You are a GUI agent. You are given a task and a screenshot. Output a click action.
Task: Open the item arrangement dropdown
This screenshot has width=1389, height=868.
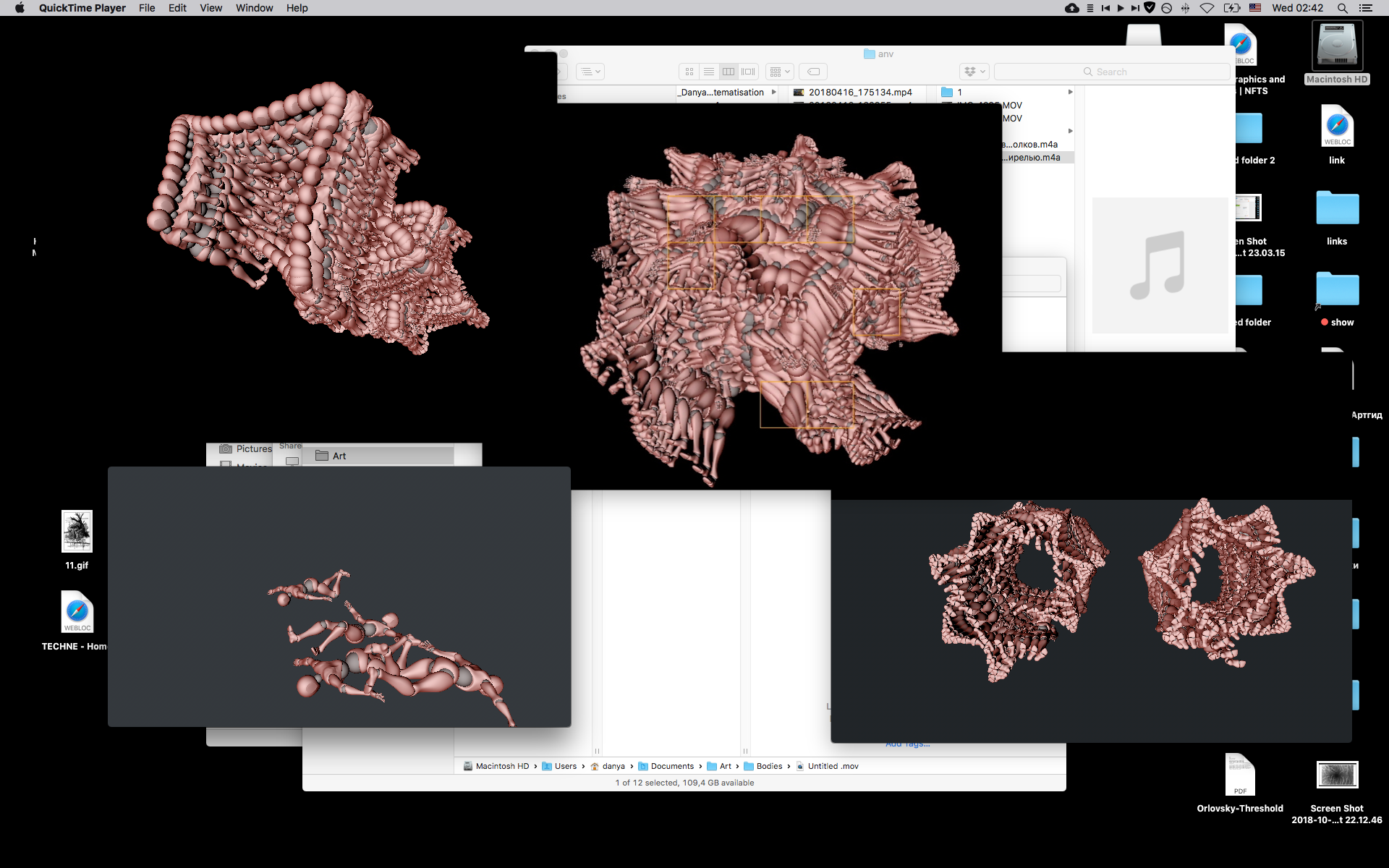pos(780,72)
